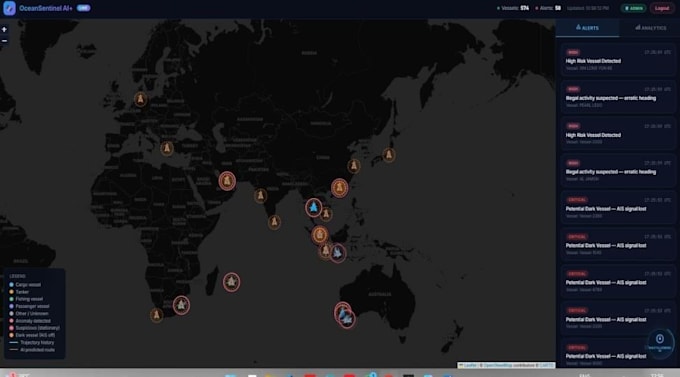This screenshot has width=680, height=377.
Task: Click the OceanSentinel AI+ title text
Action: (x=46, y=8)
